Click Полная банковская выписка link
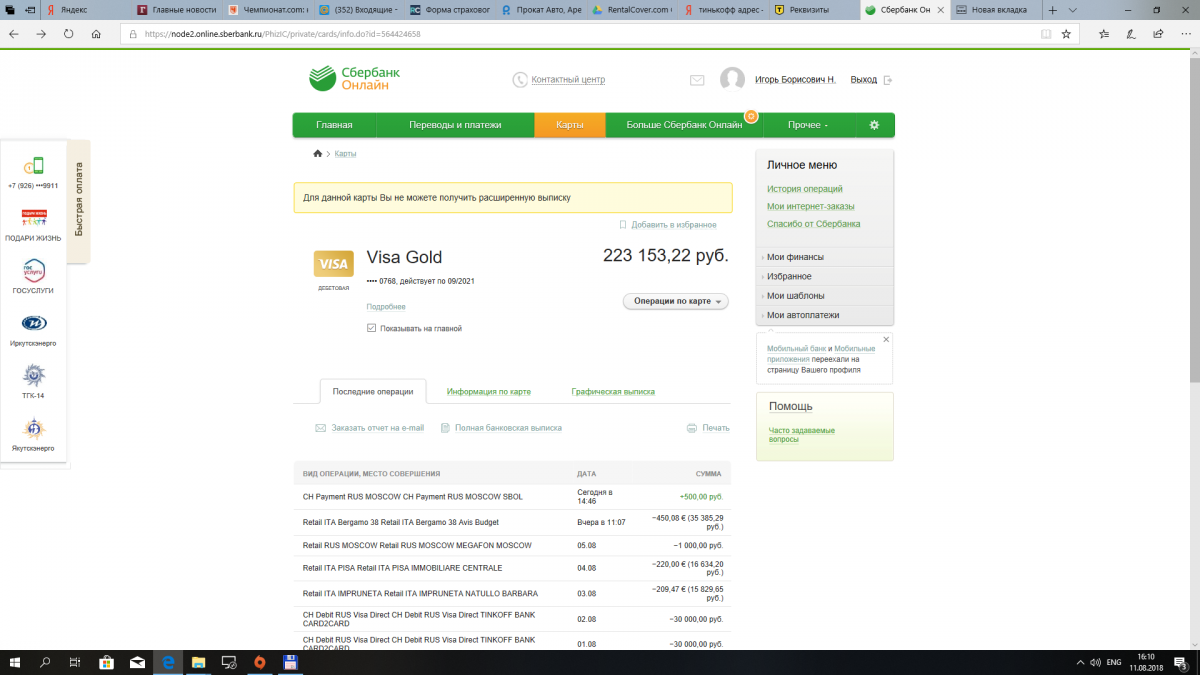Screen dimensions: 1200x675 508,428
